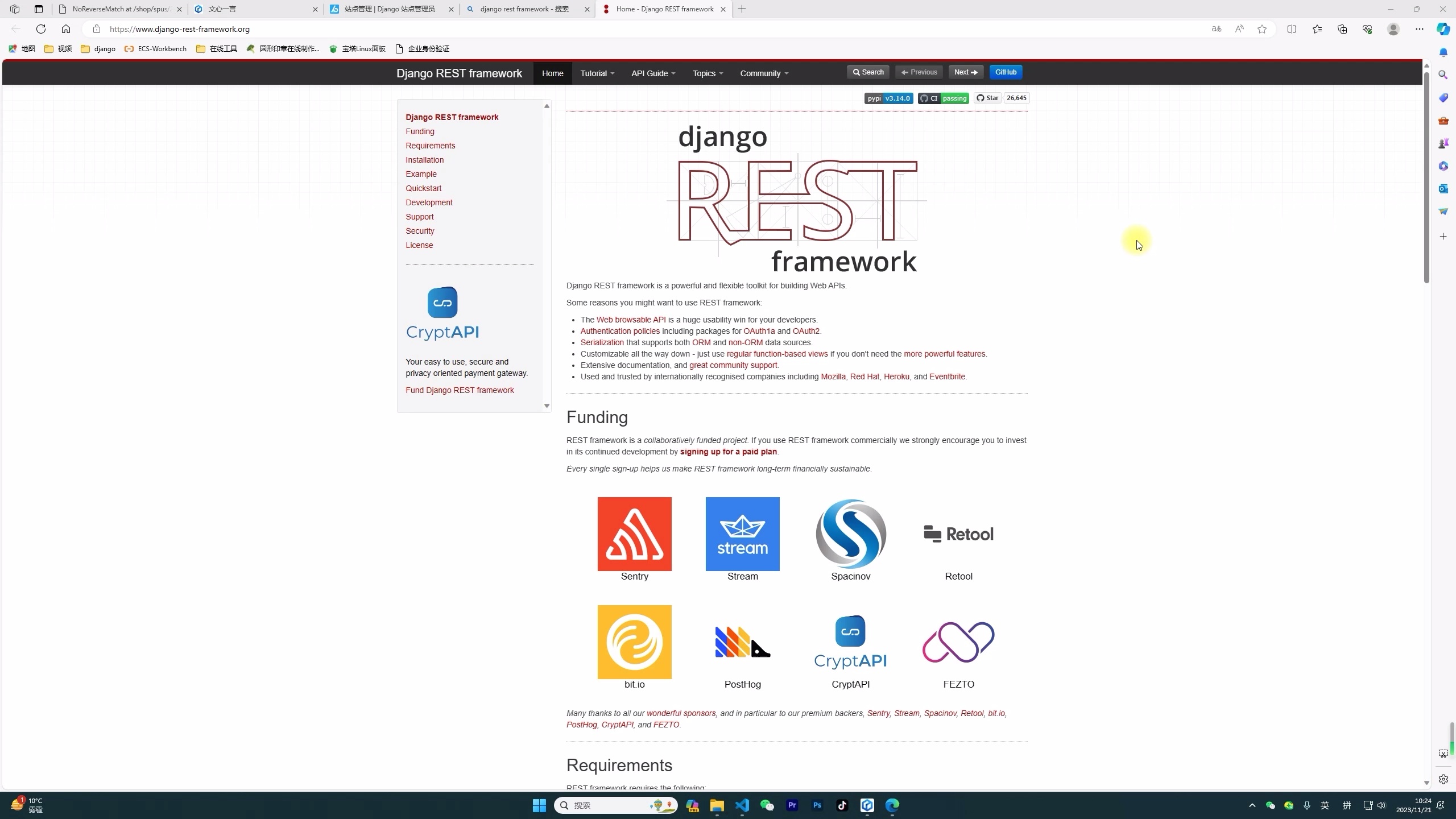Toggle page translation in the address bar
Viewport: 1456px width, 819px height.
click(1216, 29)
